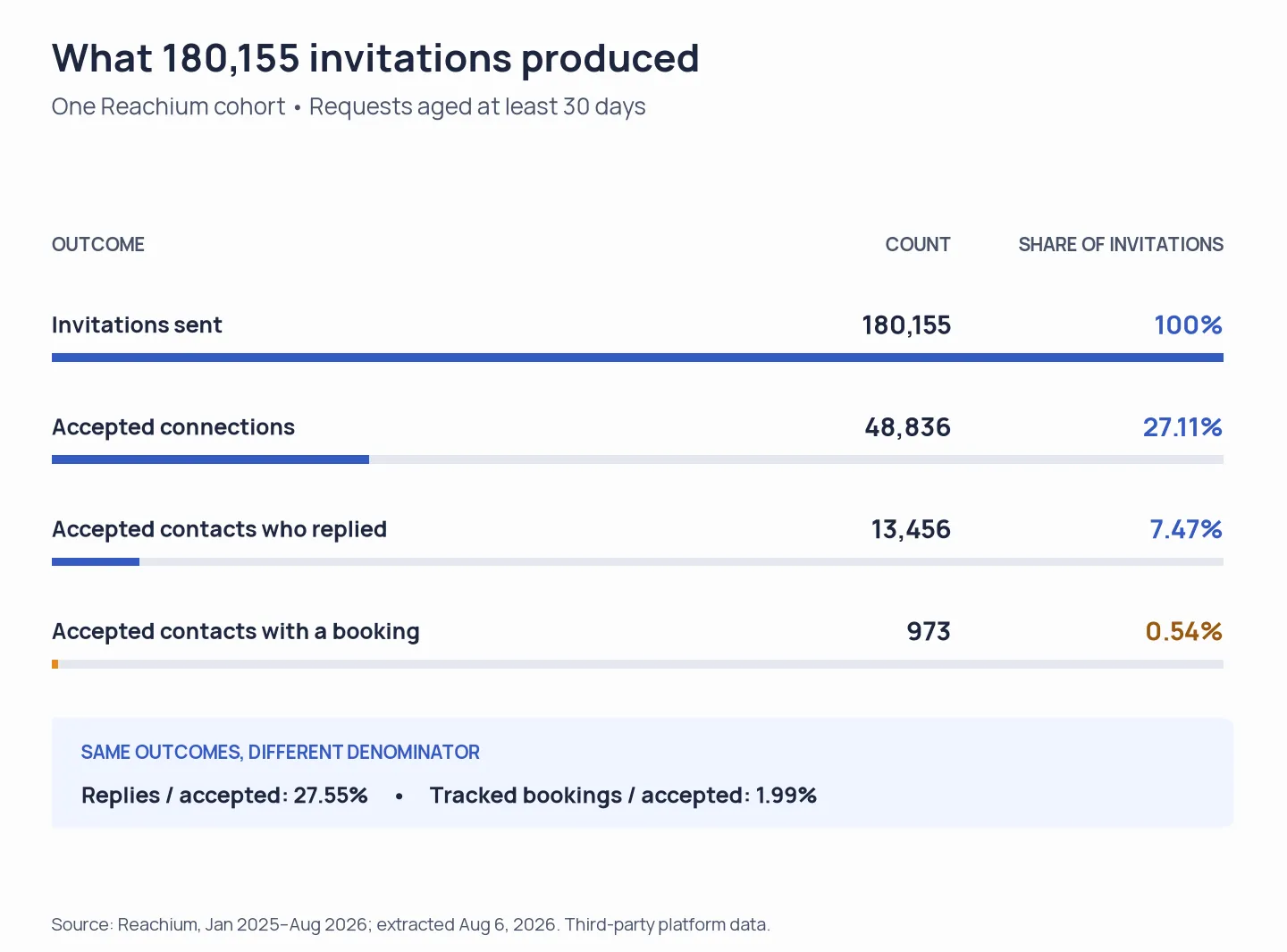Click the 27.11% share value
This screenshot has width=1287, height=952.
1182,427
